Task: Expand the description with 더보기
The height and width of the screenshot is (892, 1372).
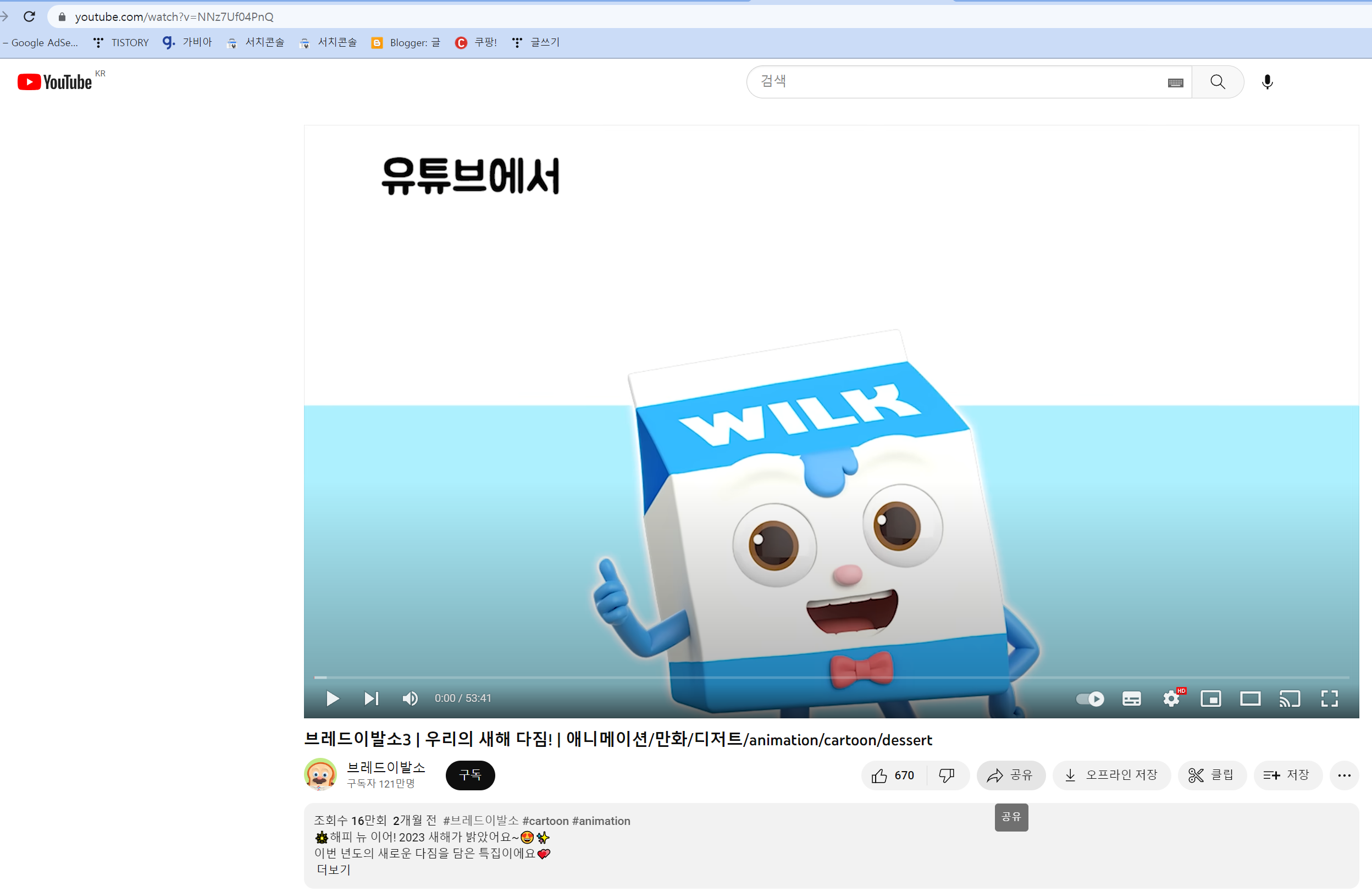Action: click(x=333, y=869)
